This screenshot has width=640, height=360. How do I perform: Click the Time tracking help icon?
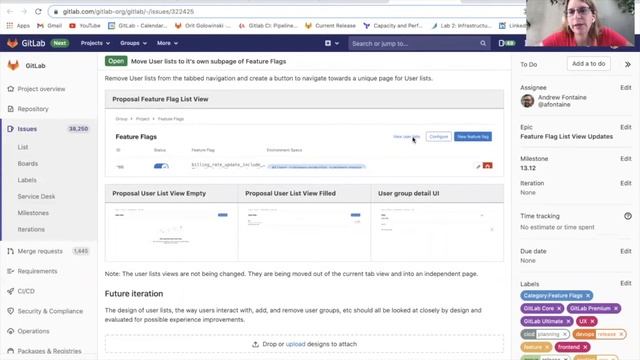[628, 216]
